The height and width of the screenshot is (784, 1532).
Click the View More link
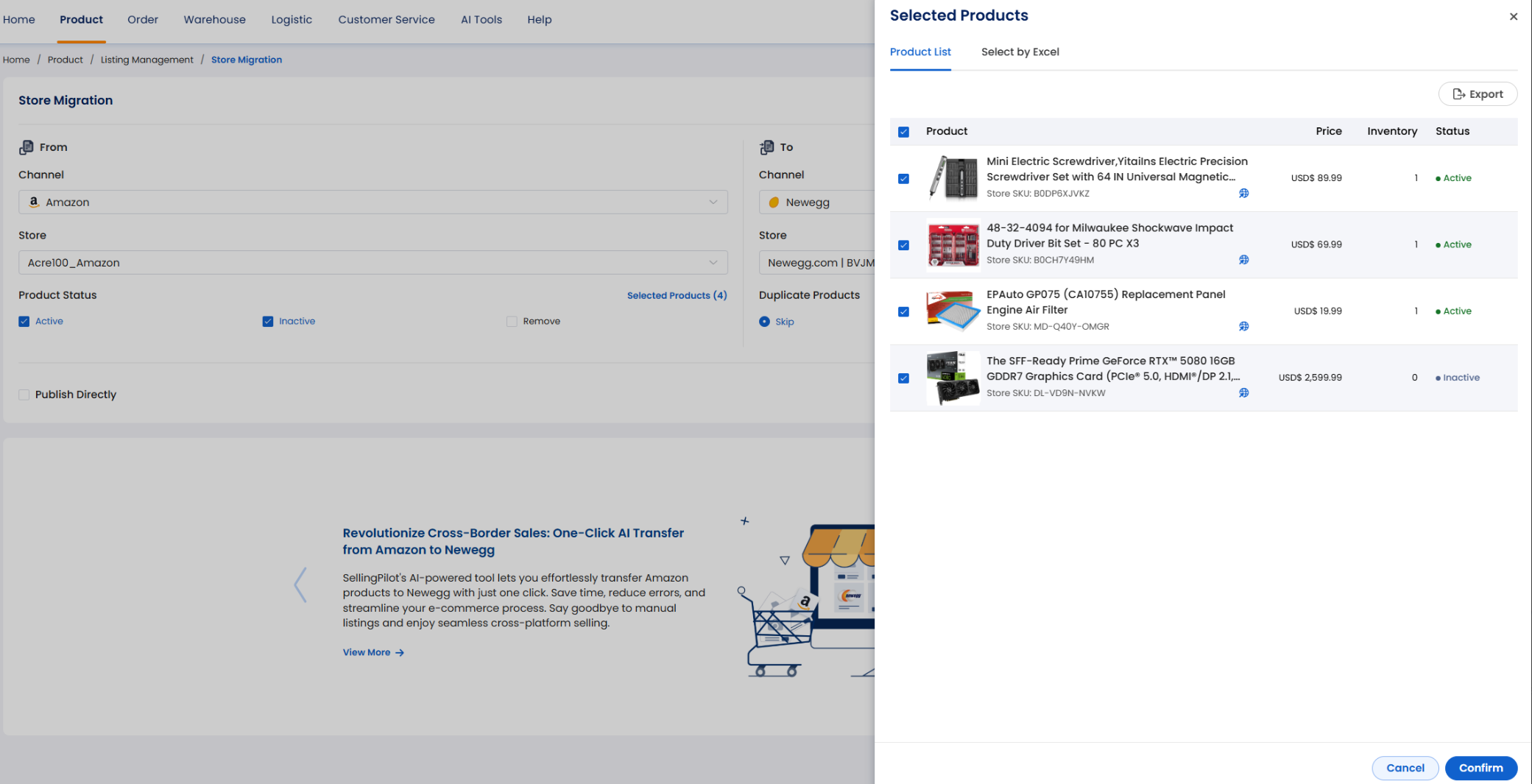click(x=373, y=652)
